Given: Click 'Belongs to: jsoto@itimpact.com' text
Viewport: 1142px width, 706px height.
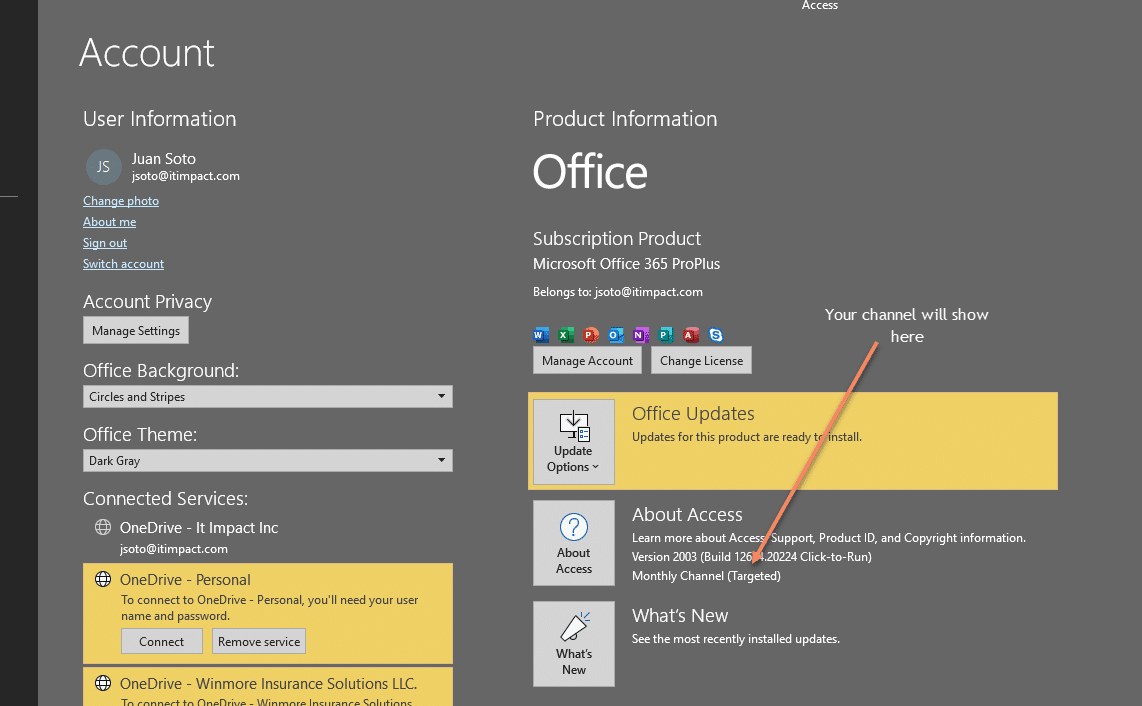Looking at the screenshot, I should tap(618, 292).
